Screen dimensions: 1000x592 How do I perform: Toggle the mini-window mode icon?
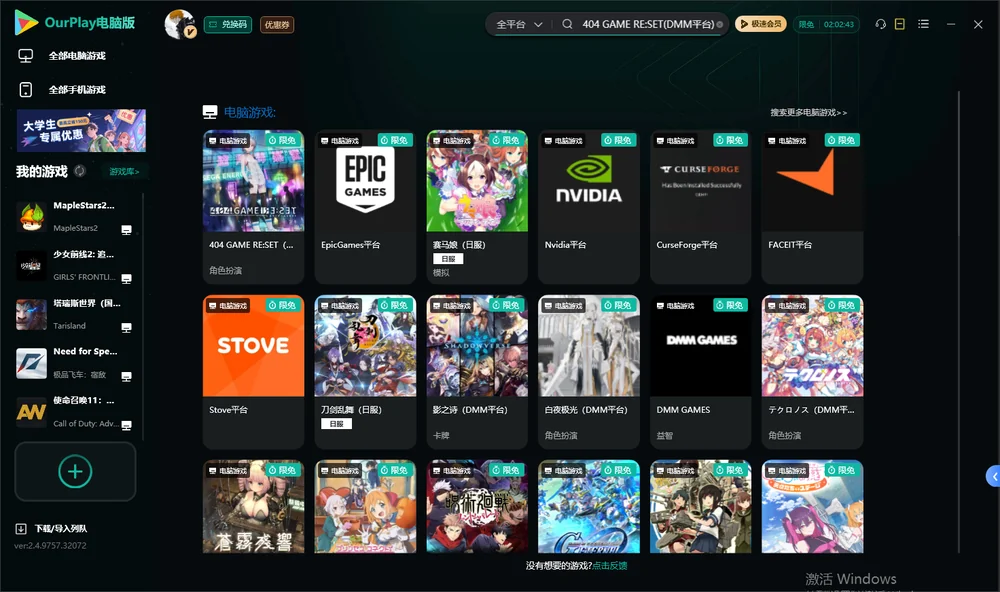tap(900, 24)
